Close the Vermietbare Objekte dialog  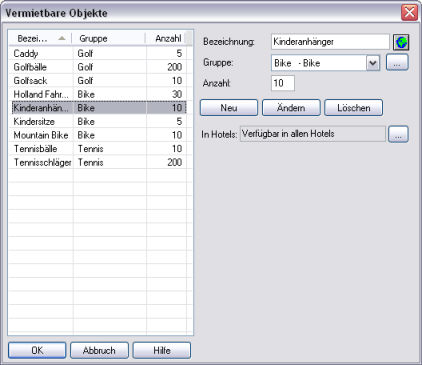click(409, 13)
